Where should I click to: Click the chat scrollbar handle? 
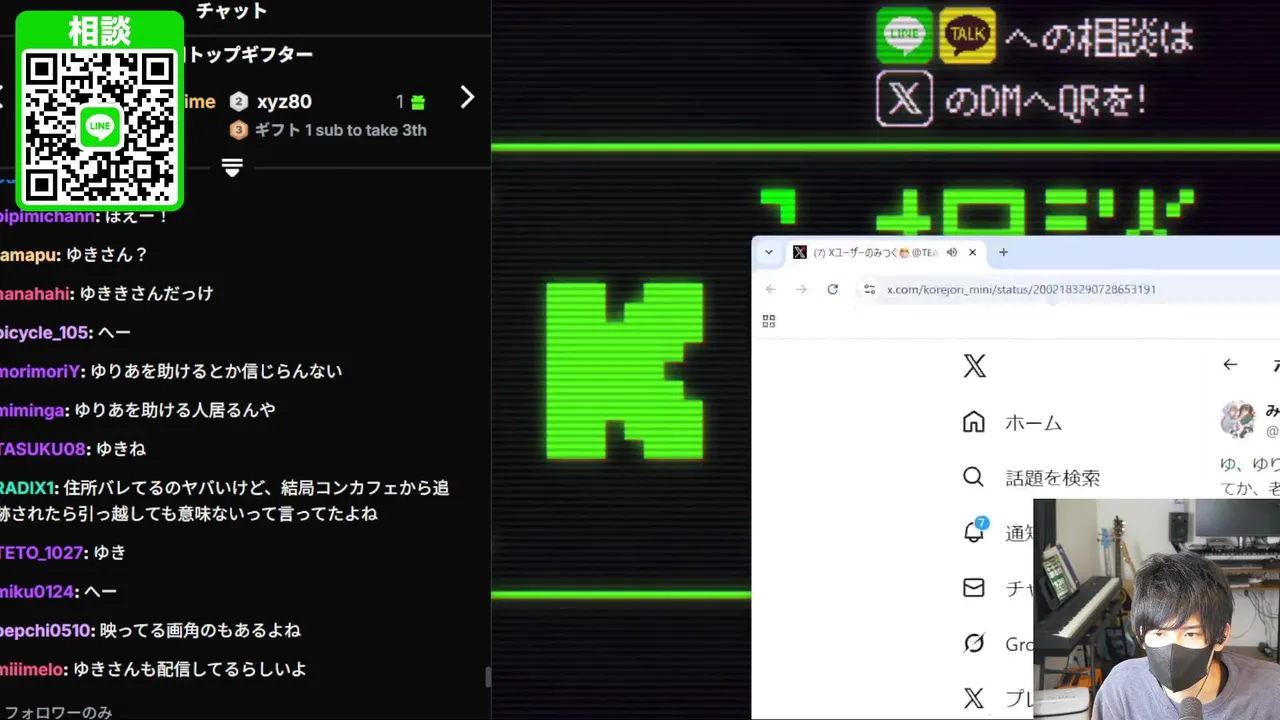point(488,677)
